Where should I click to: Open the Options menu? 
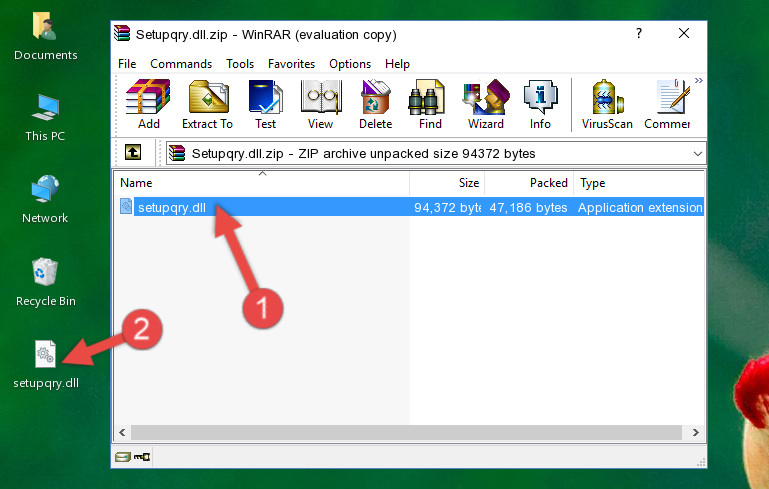pos(350,64)
